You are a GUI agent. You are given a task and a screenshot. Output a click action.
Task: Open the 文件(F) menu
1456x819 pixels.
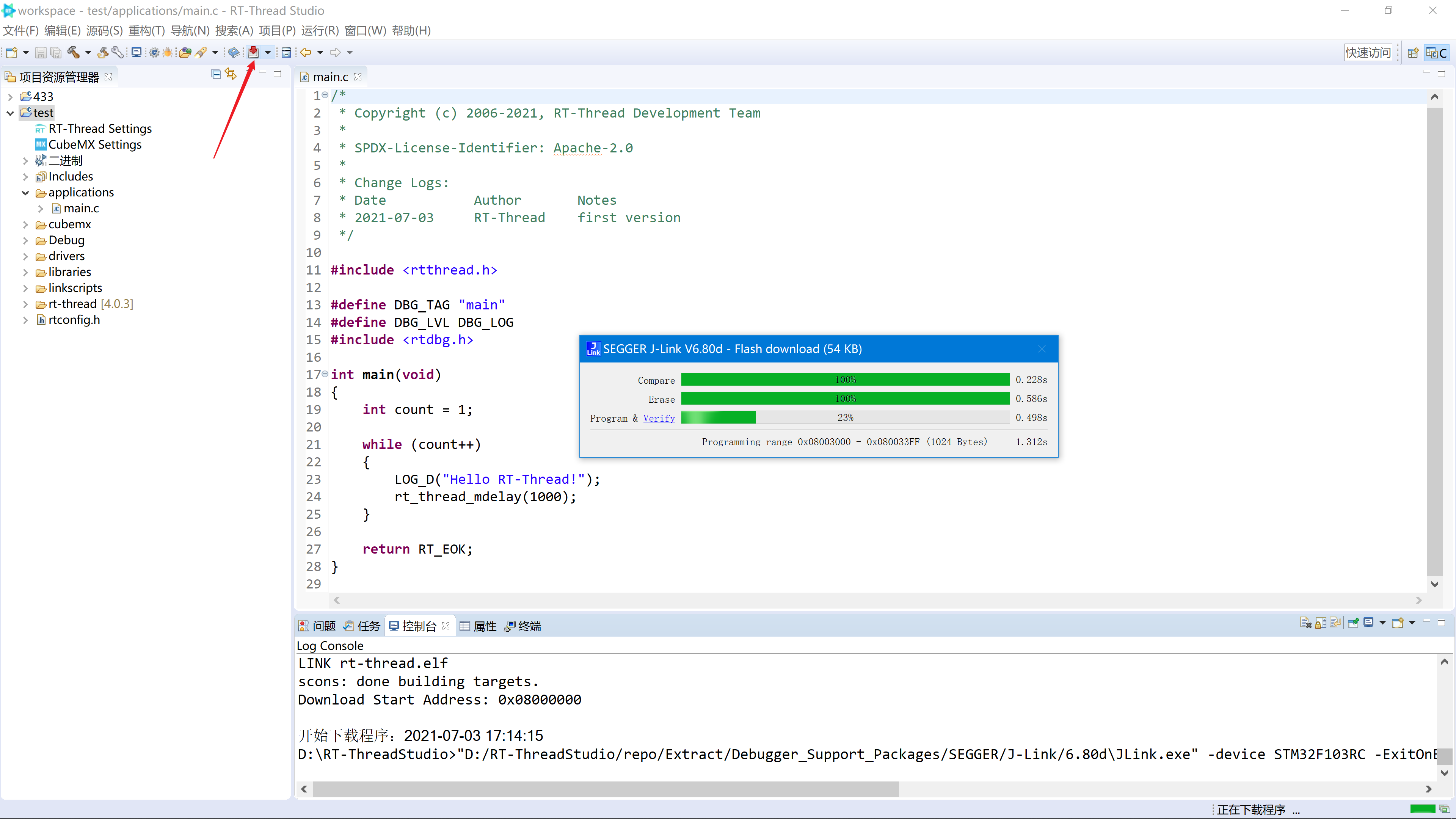(21, 30)
